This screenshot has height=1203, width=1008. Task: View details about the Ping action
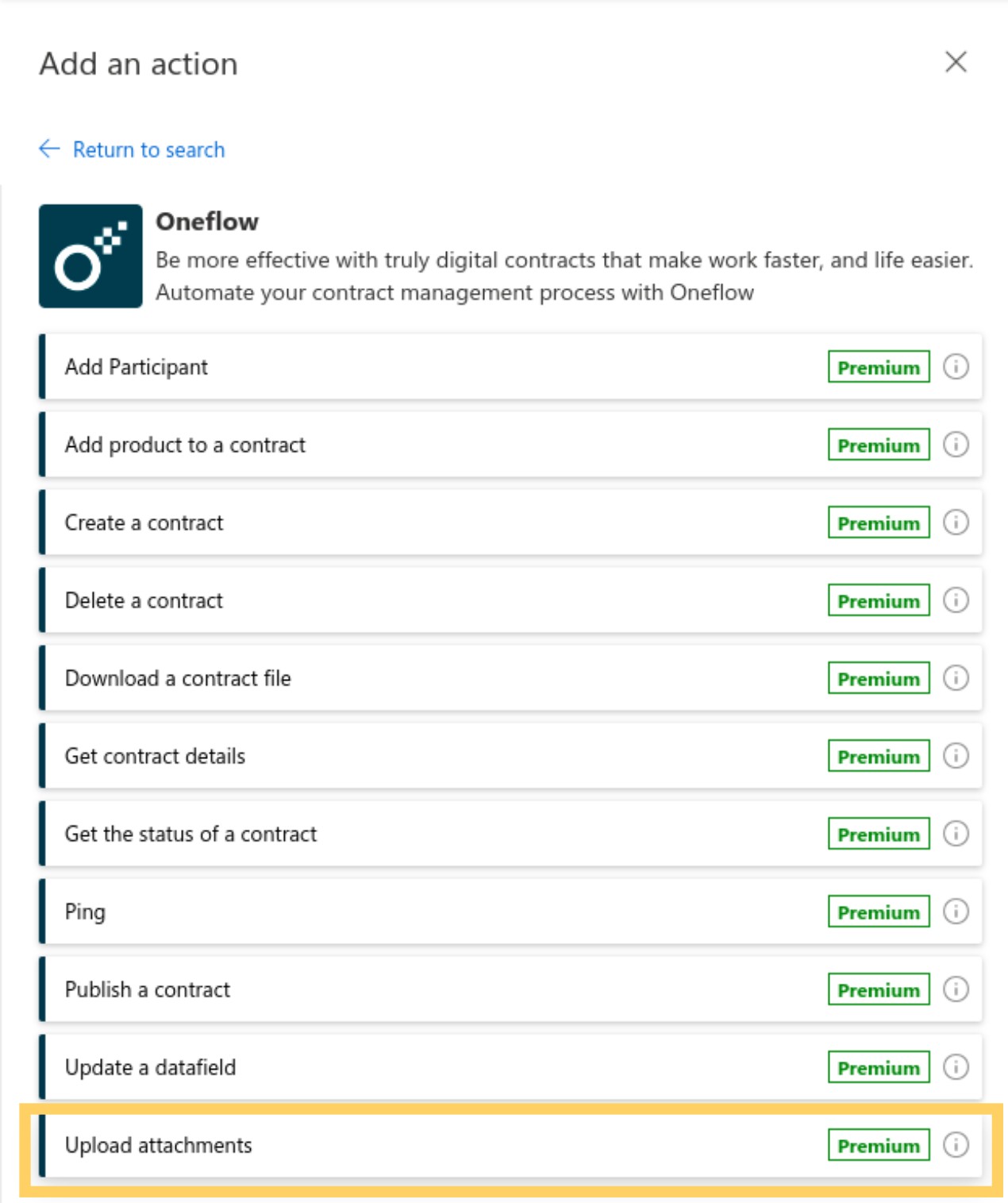(x=957, y=912)
